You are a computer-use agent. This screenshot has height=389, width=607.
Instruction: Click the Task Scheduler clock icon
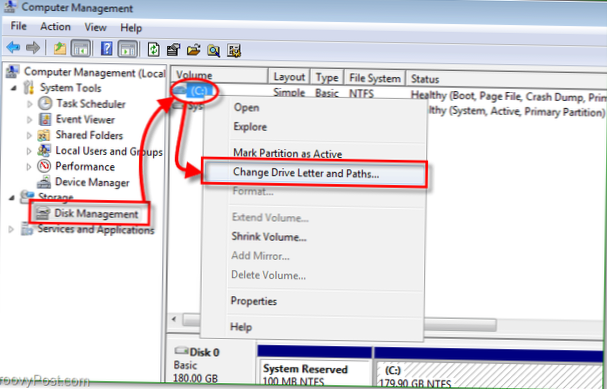point(45,103)
